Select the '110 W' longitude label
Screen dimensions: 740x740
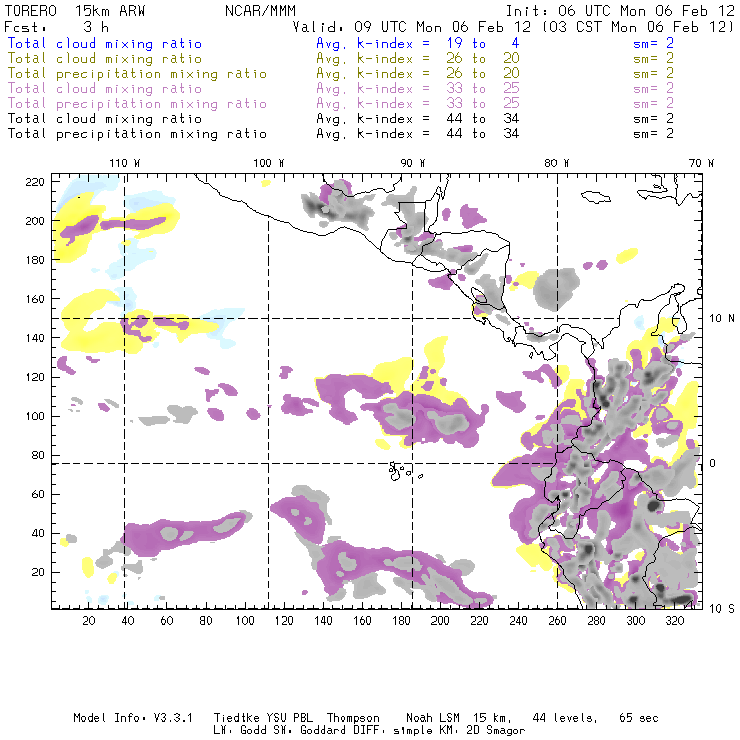coord(125,163)
